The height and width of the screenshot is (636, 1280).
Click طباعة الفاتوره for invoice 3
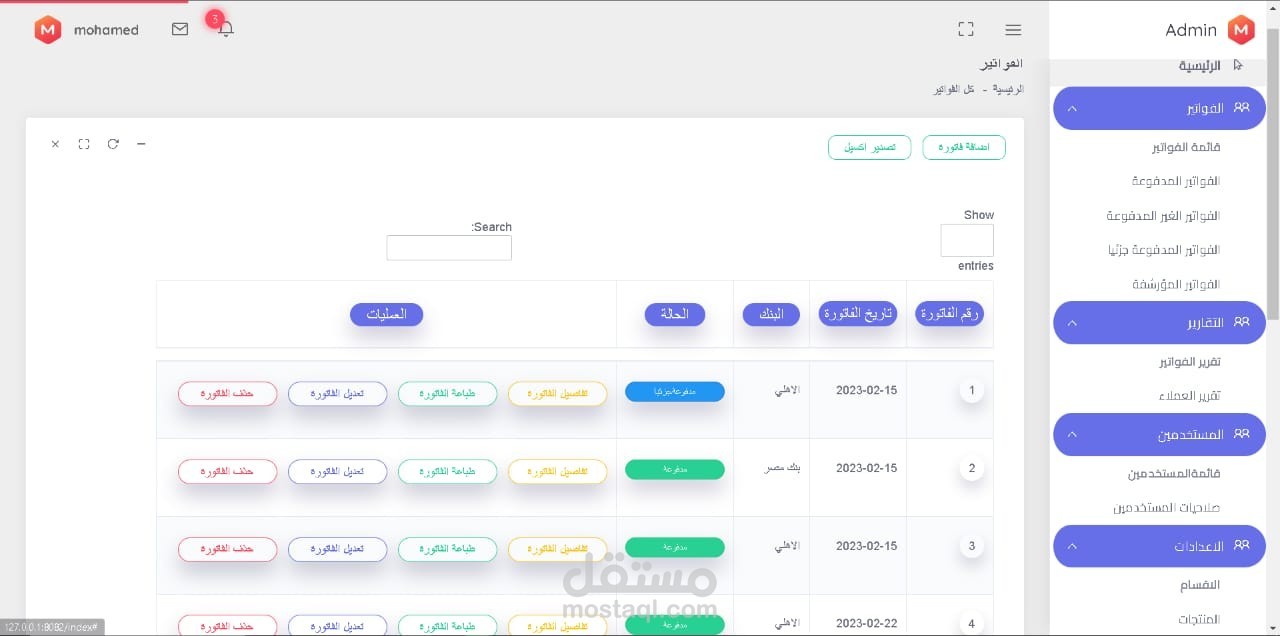point(447,549)
